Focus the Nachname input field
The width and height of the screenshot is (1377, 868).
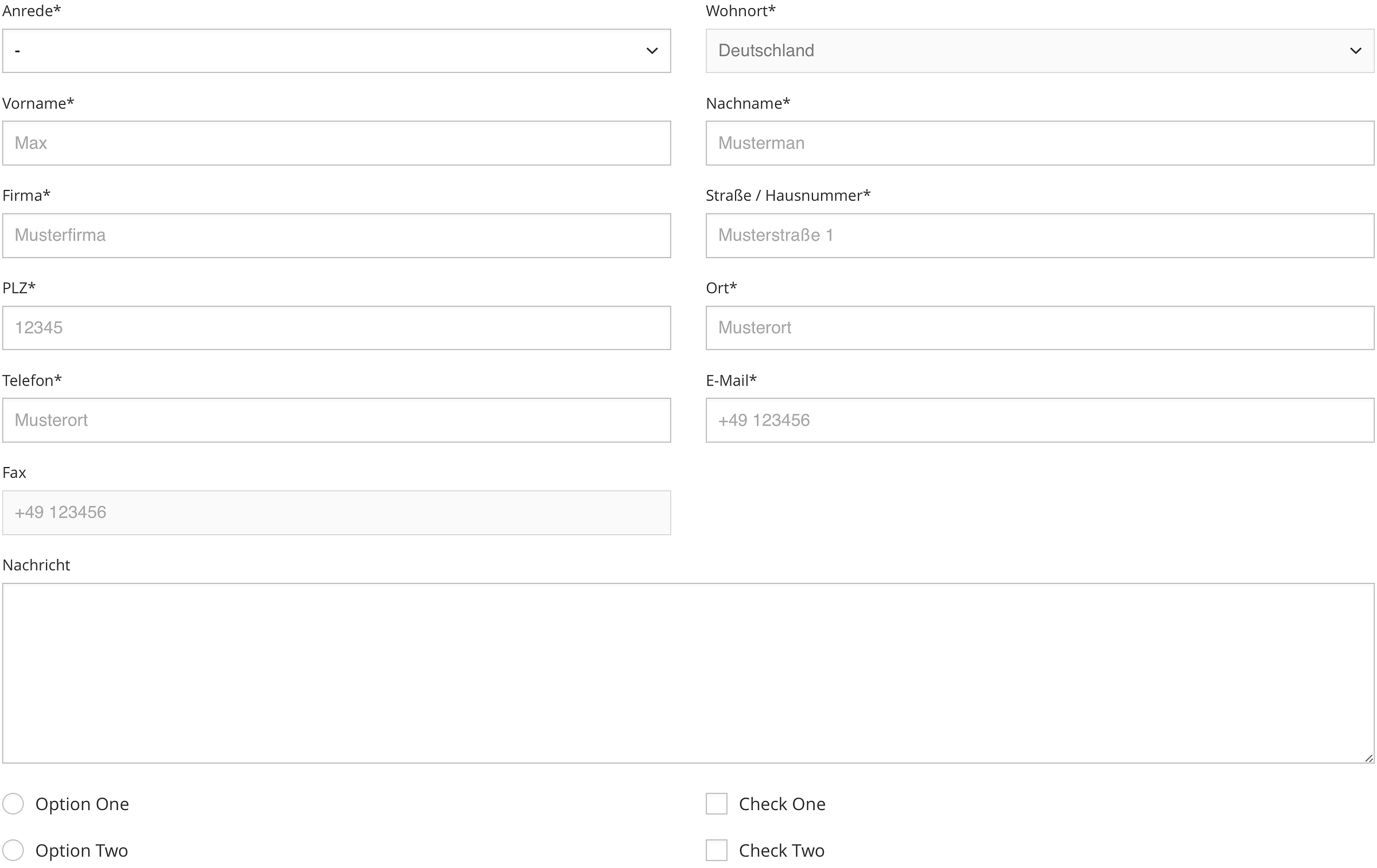pos(1040,143)
